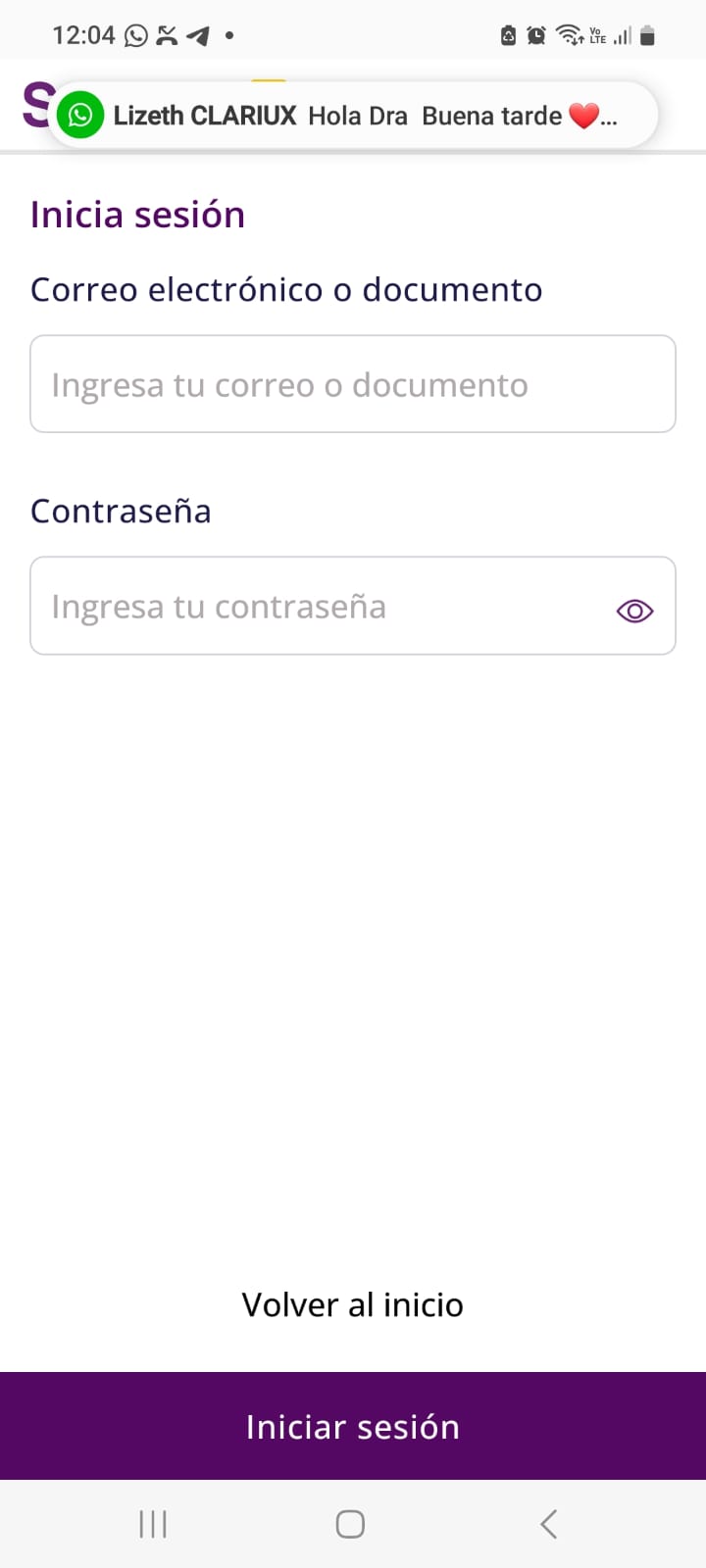706x1568 pixels.
Task: Tap the green WhatsApp notification icon
Action: (x=80, y=116)
